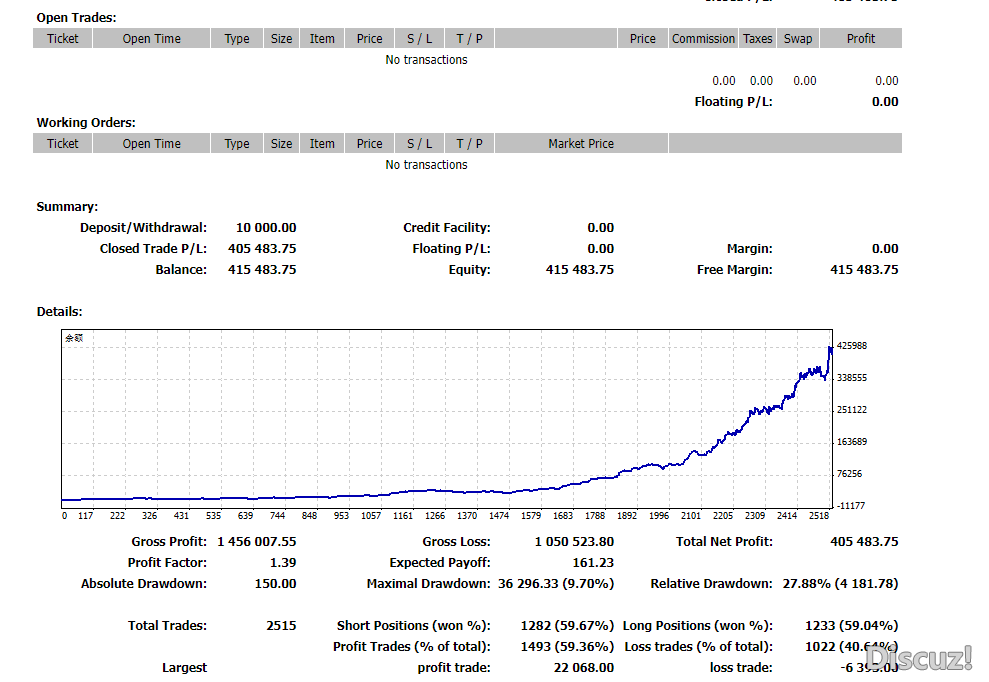Select the Long Positions value 1233 (59.04%)
This screenshot has width=989, height=682.
(x=851, y=625)
